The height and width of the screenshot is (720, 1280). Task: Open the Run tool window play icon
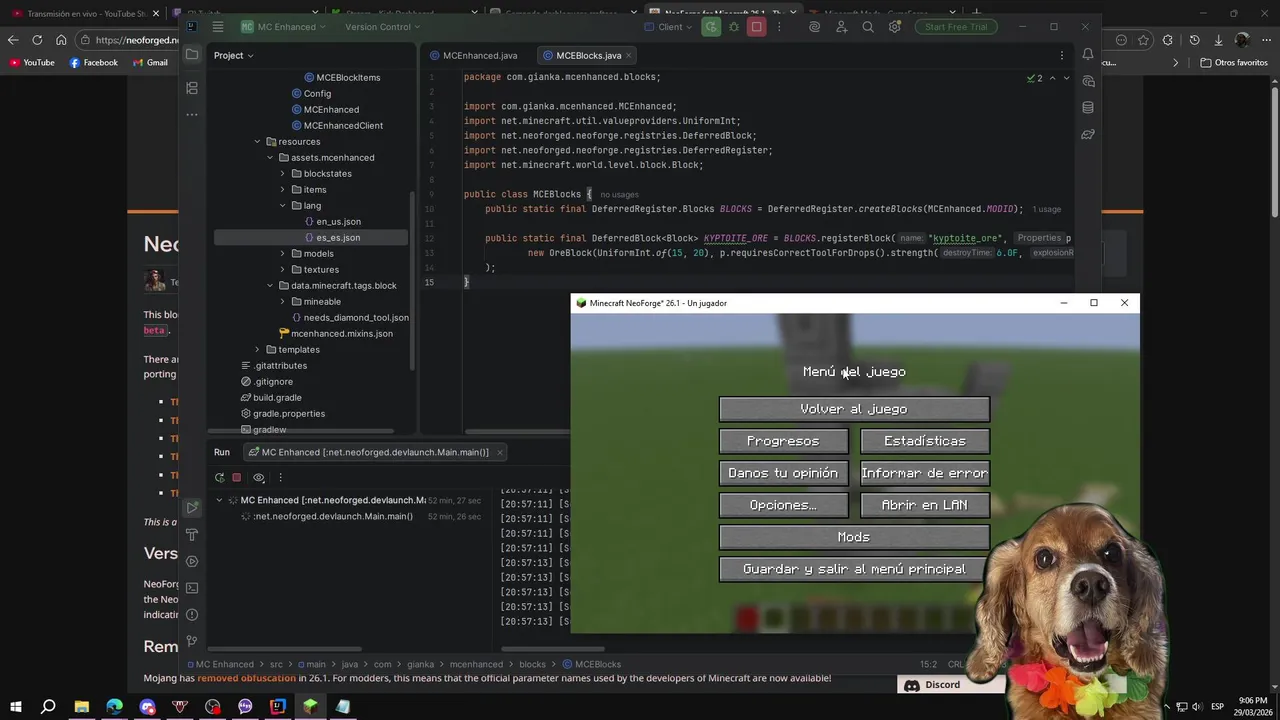point(192,508)
